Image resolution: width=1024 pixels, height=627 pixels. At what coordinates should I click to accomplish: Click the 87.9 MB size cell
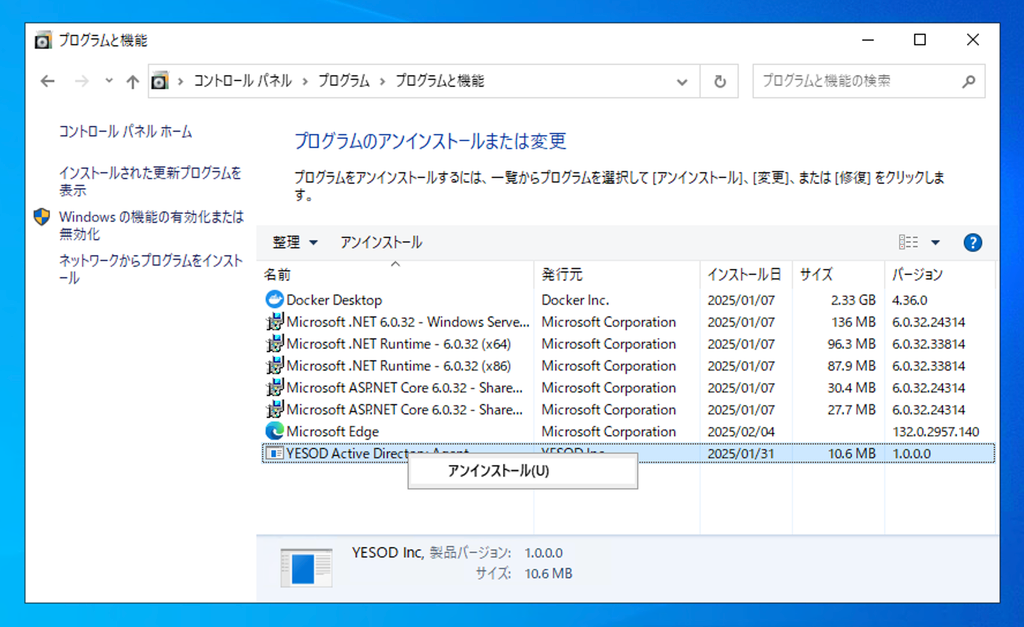(x=852, y=366)
